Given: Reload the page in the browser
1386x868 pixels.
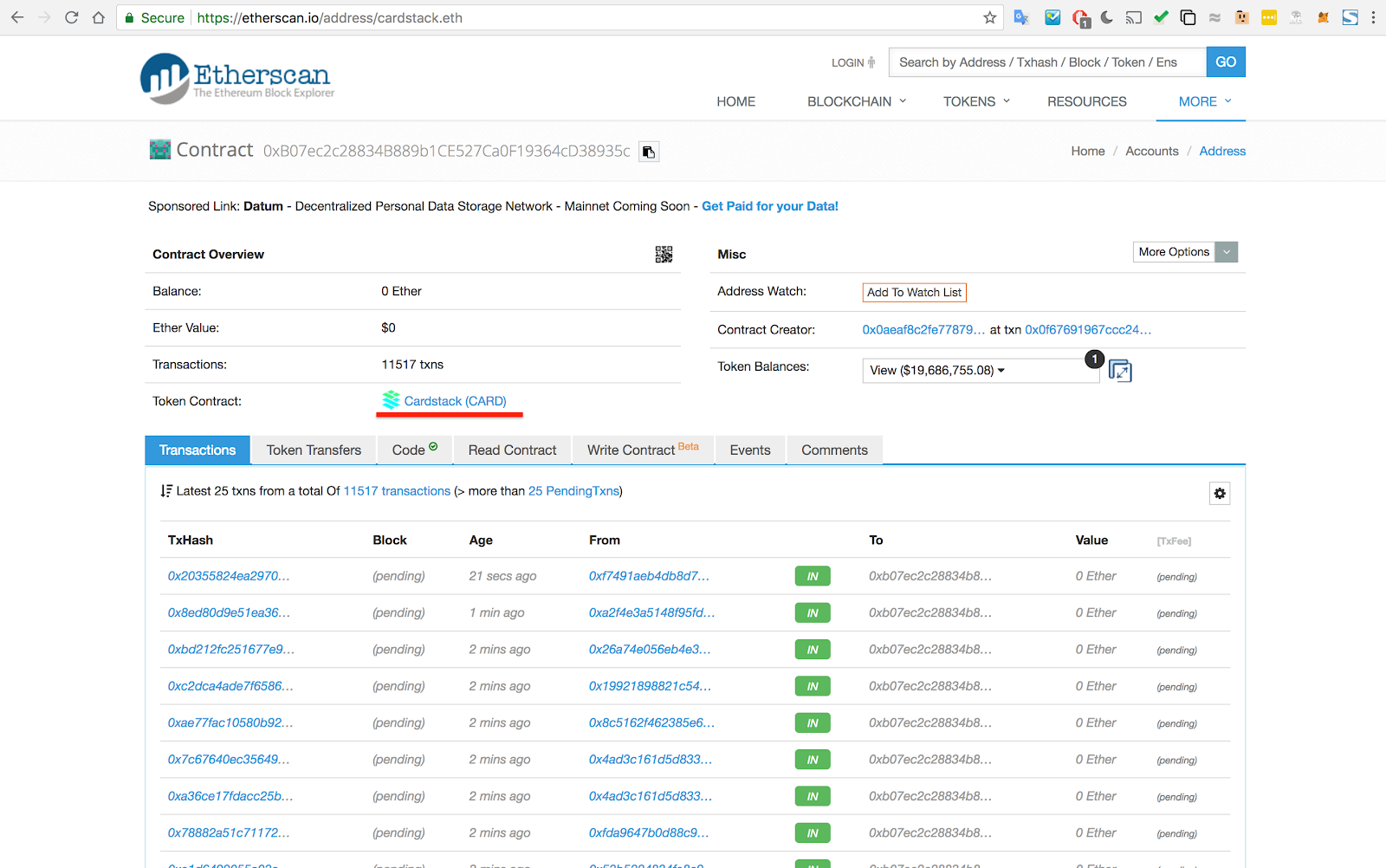Looking at the screenshot, I should click(x=71, y=17).
